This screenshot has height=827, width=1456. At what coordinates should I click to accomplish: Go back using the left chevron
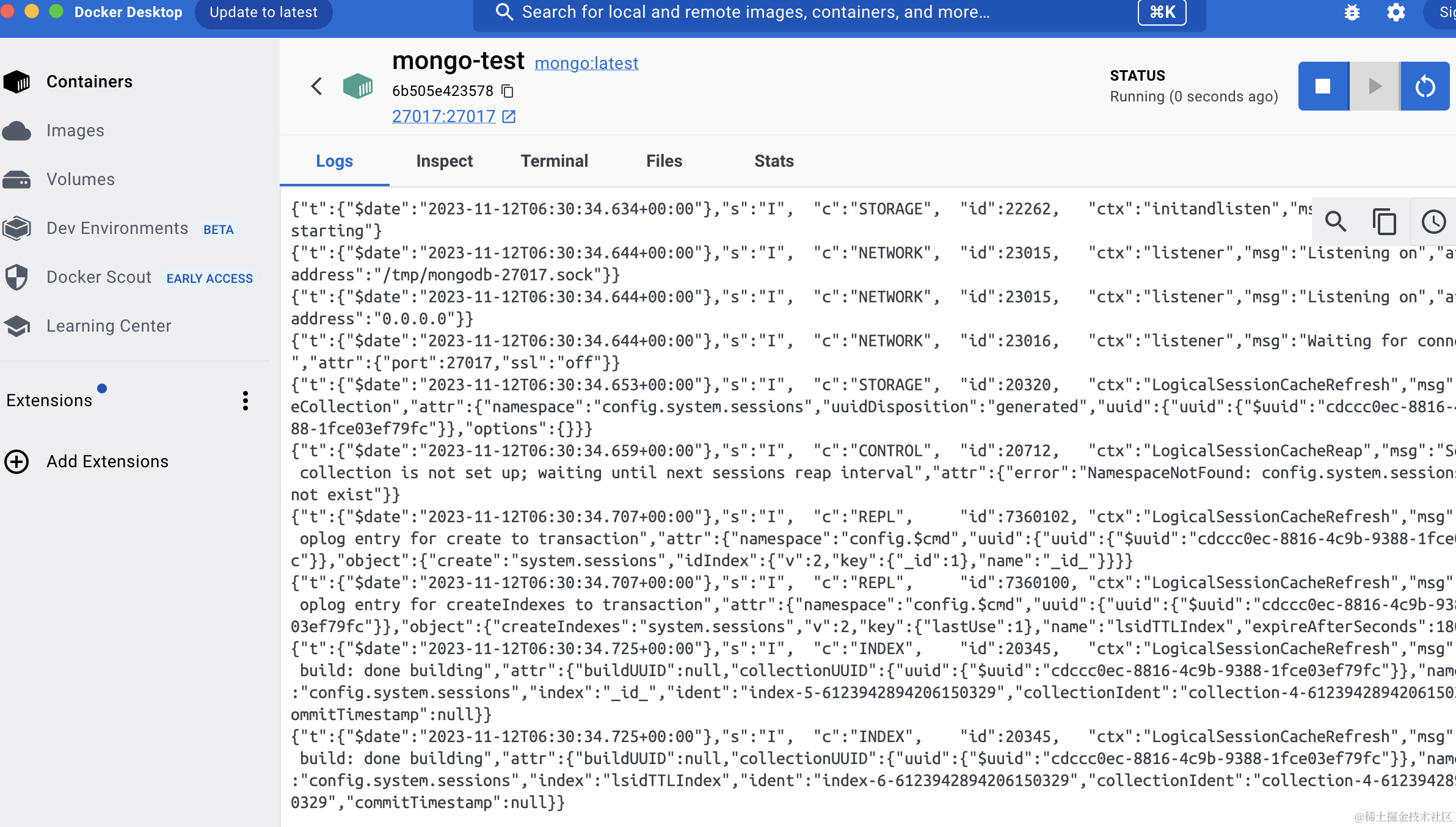point(316,86)
